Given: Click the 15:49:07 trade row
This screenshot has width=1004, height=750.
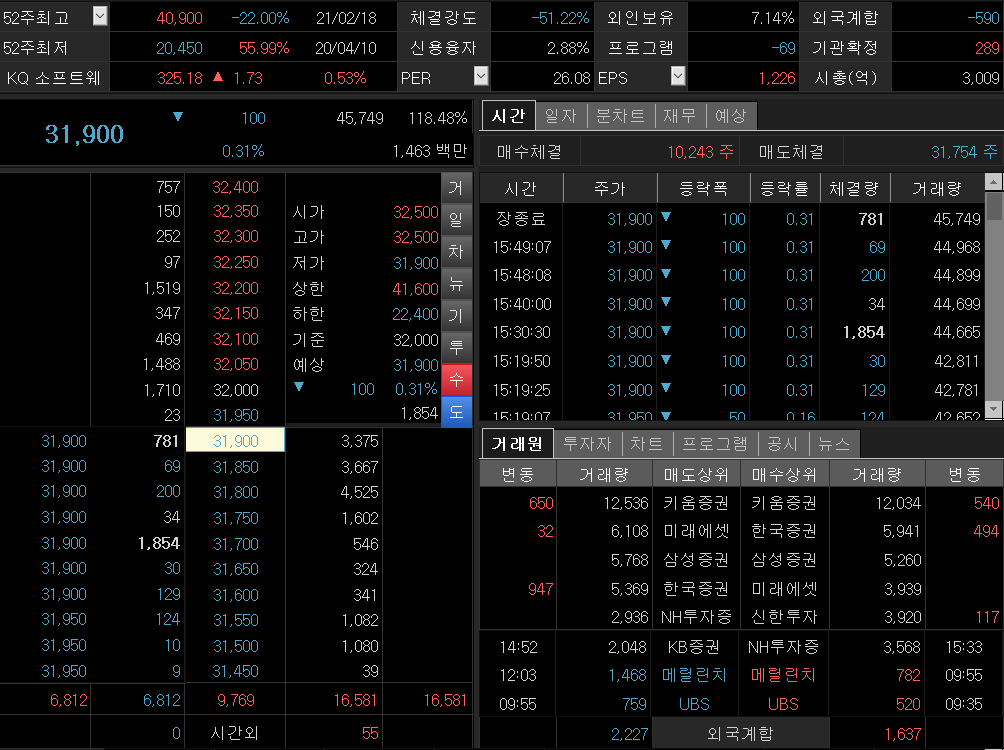Looking at the screenshot, I should 732,247.
